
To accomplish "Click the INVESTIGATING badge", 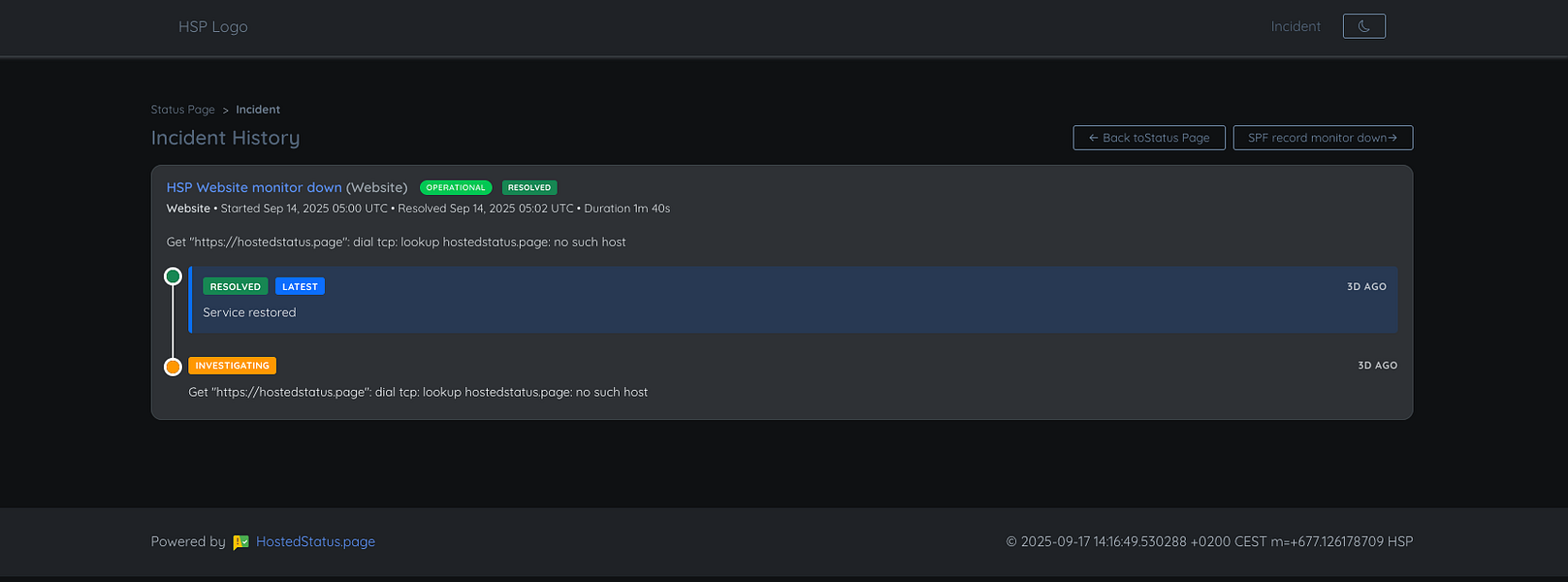I will (233, 366).
